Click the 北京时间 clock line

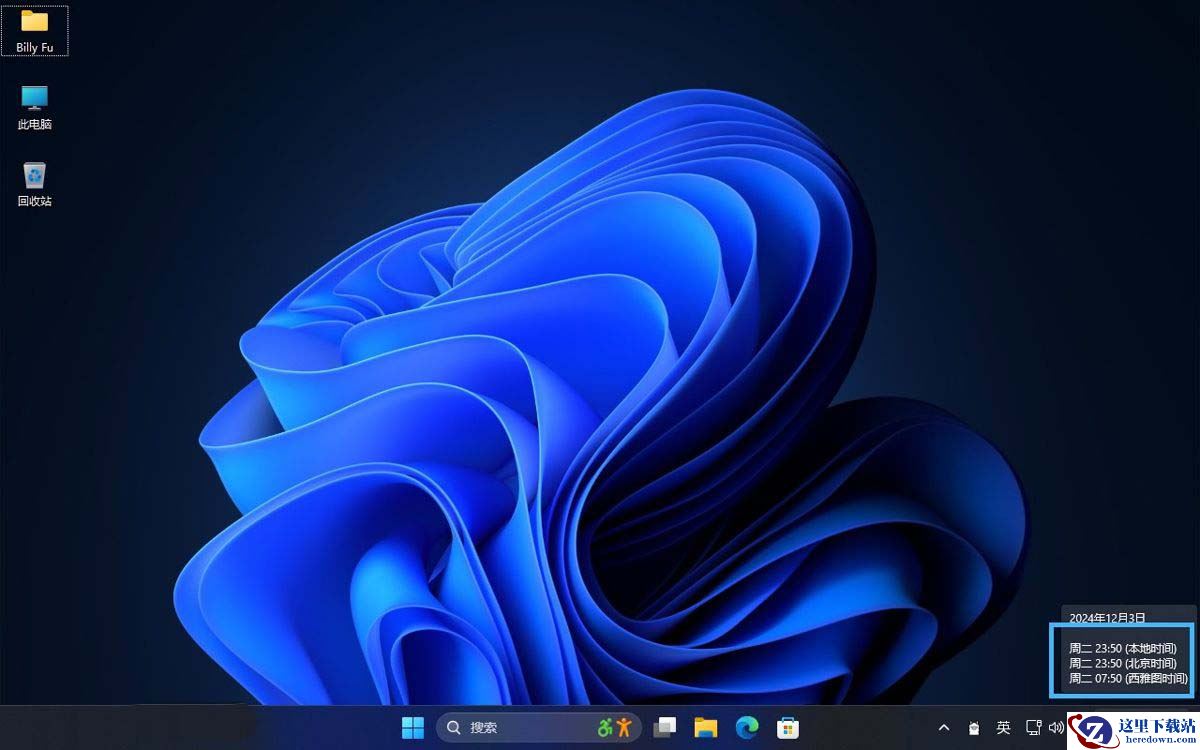1122,663
